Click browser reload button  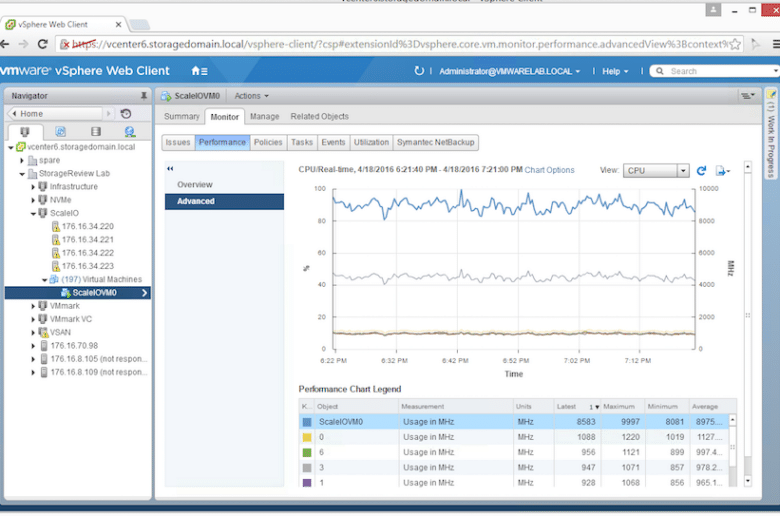(42, 44)
